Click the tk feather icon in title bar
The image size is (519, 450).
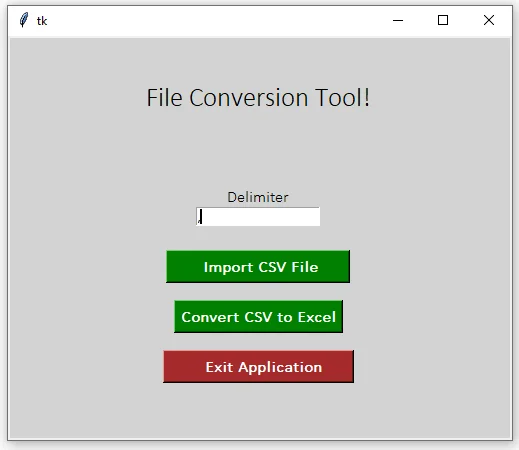[x=24, y=20]
